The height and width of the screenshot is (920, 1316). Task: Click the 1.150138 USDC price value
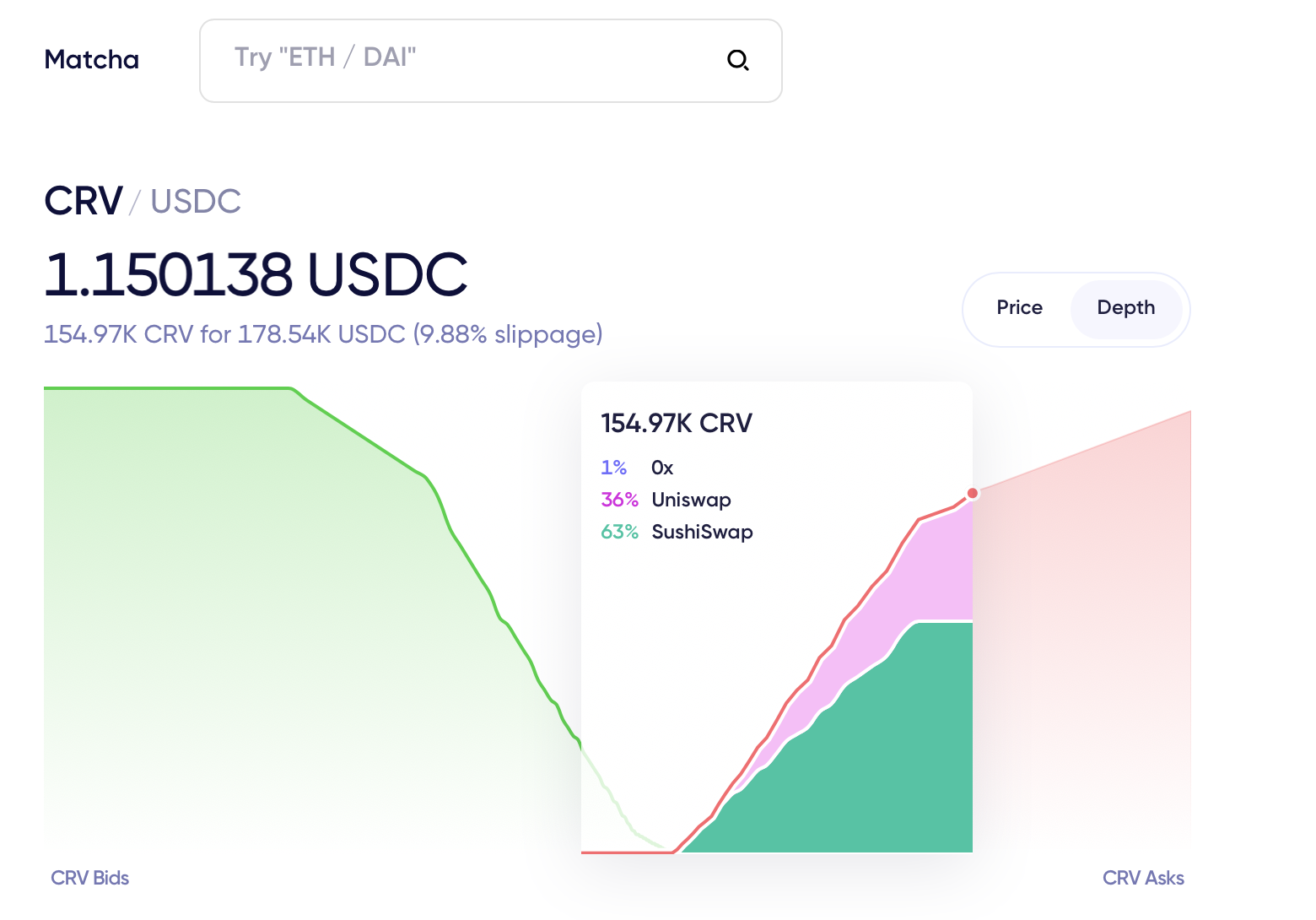tap(256, 274)
